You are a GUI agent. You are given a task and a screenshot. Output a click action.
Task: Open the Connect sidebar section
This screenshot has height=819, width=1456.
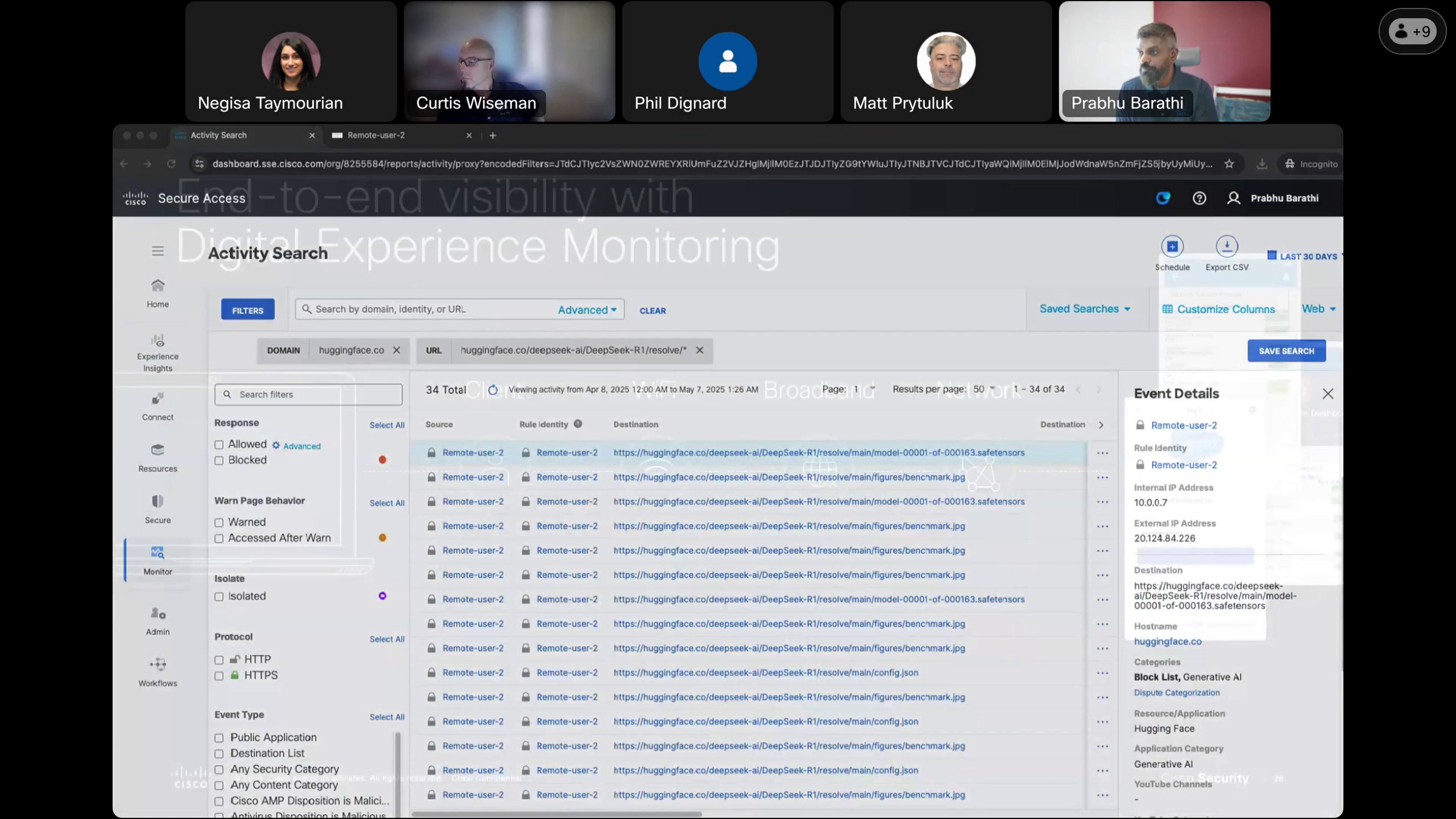click(158, 406)
